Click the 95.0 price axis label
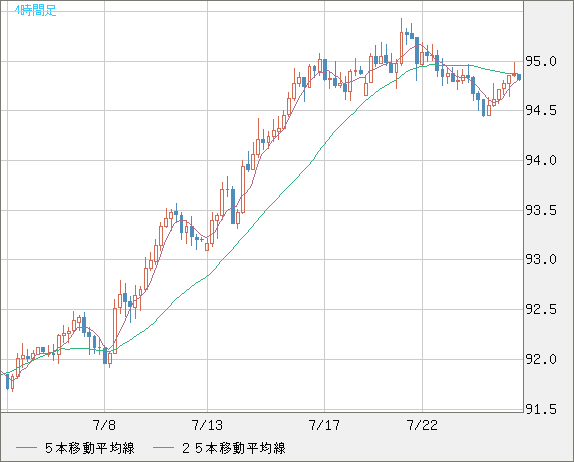Viewport: 574px width, 462px height. pyautogui.click(x=541, y=62)
